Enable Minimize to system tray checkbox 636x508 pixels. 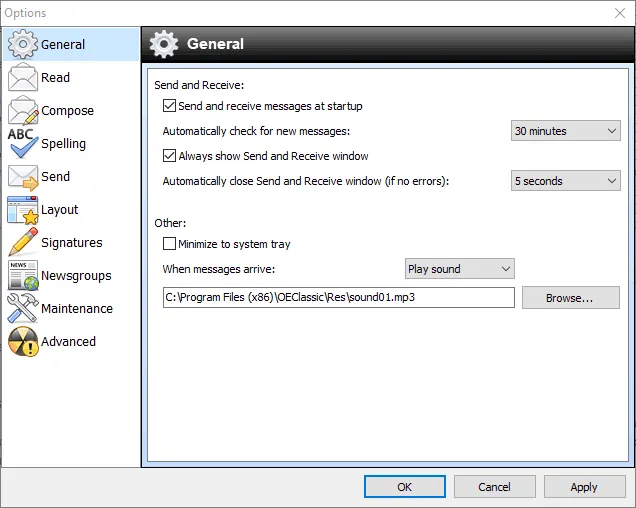169,244
